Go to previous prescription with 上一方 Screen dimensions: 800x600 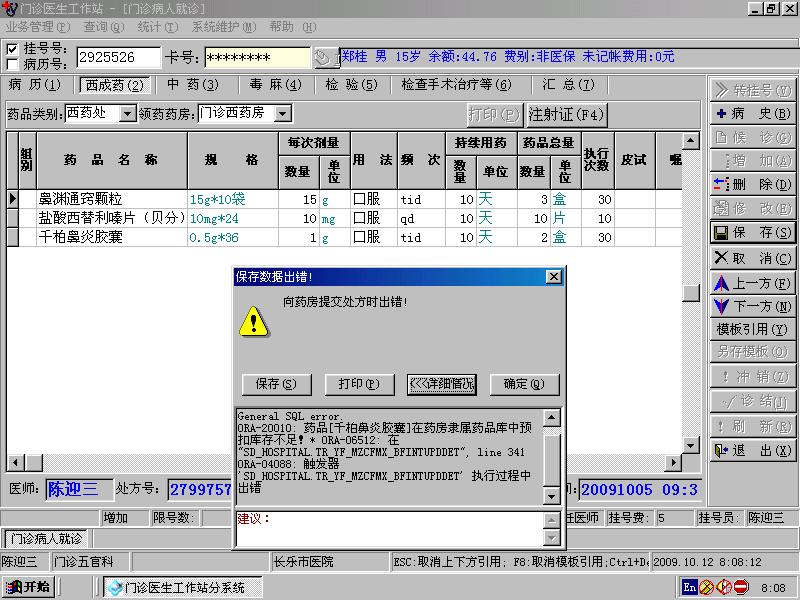pyautogui.click(x=753, y=283)
